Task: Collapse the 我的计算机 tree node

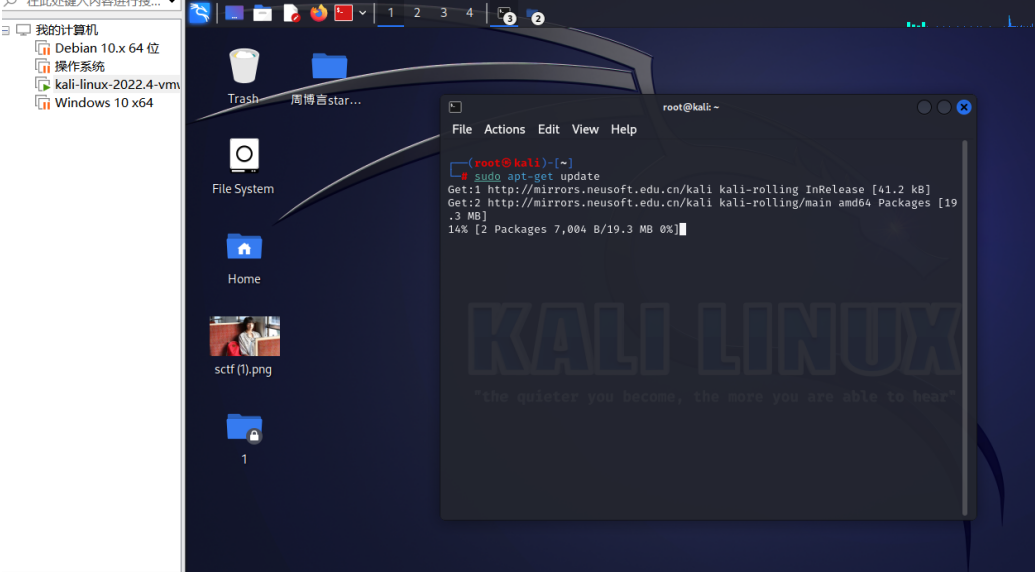Action: point(5,30)
